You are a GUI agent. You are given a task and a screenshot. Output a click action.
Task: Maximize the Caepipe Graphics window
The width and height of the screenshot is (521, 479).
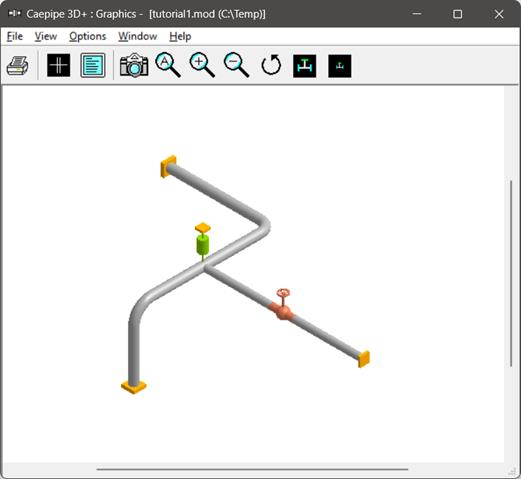coord(457,14)
